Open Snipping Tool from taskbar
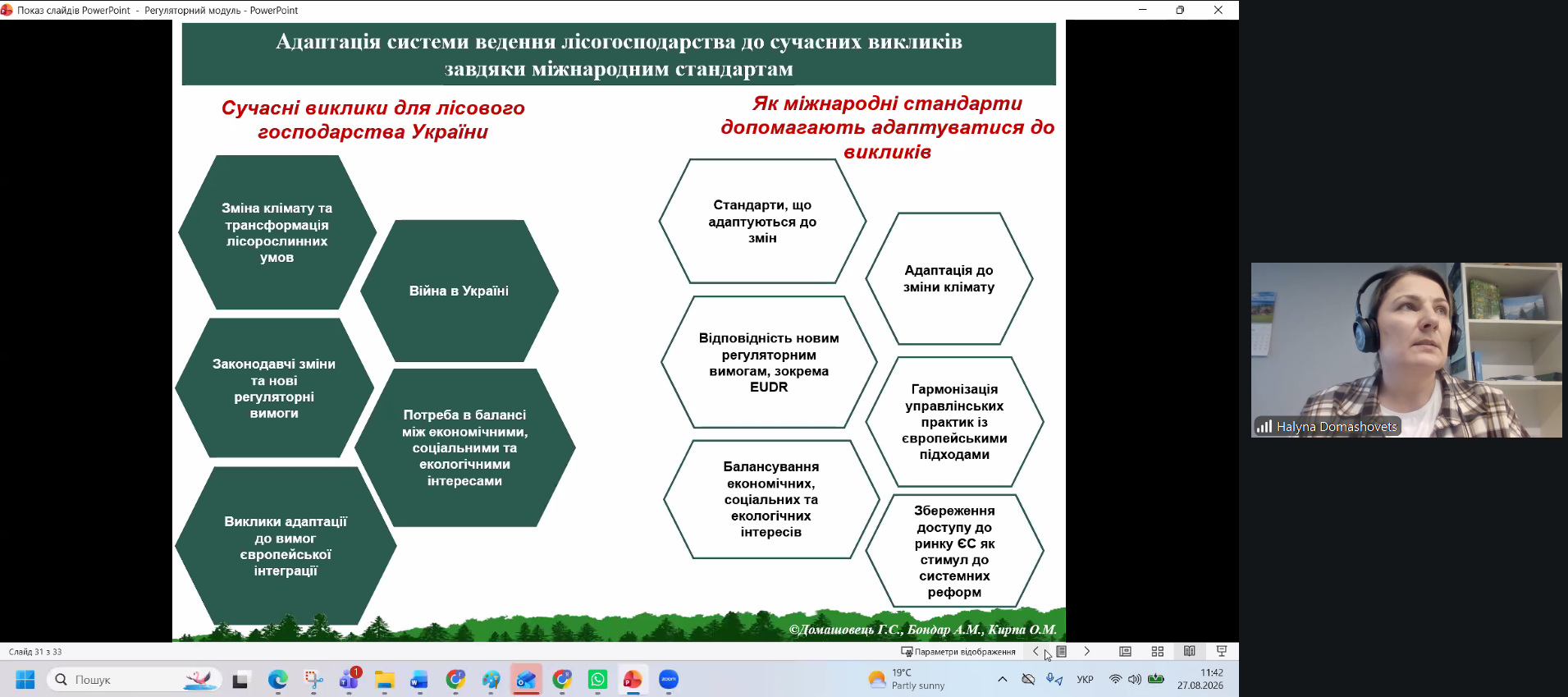 [x=313, y=680]
